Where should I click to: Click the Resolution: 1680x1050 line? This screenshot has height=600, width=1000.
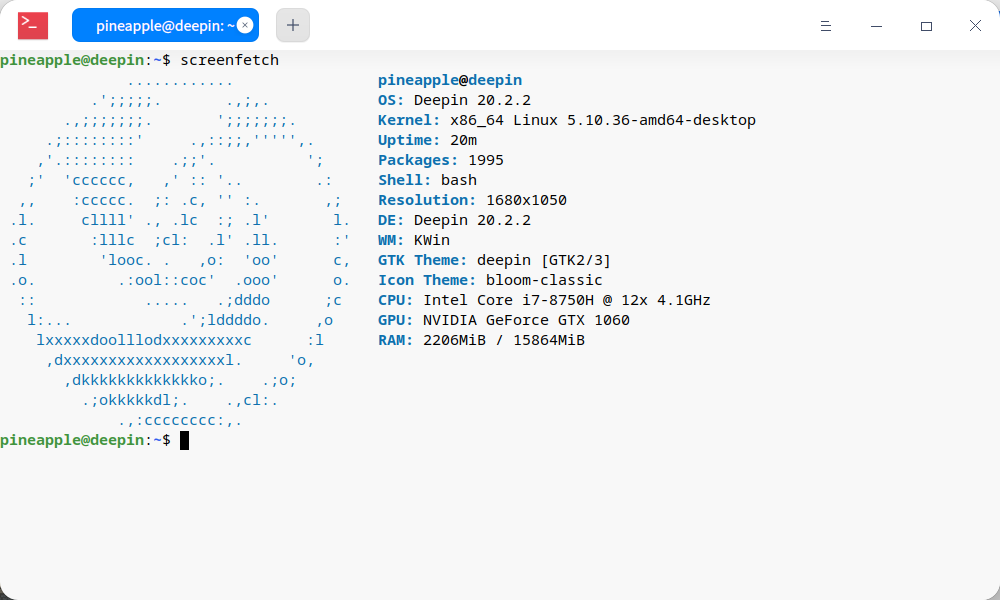pos(472,200)
